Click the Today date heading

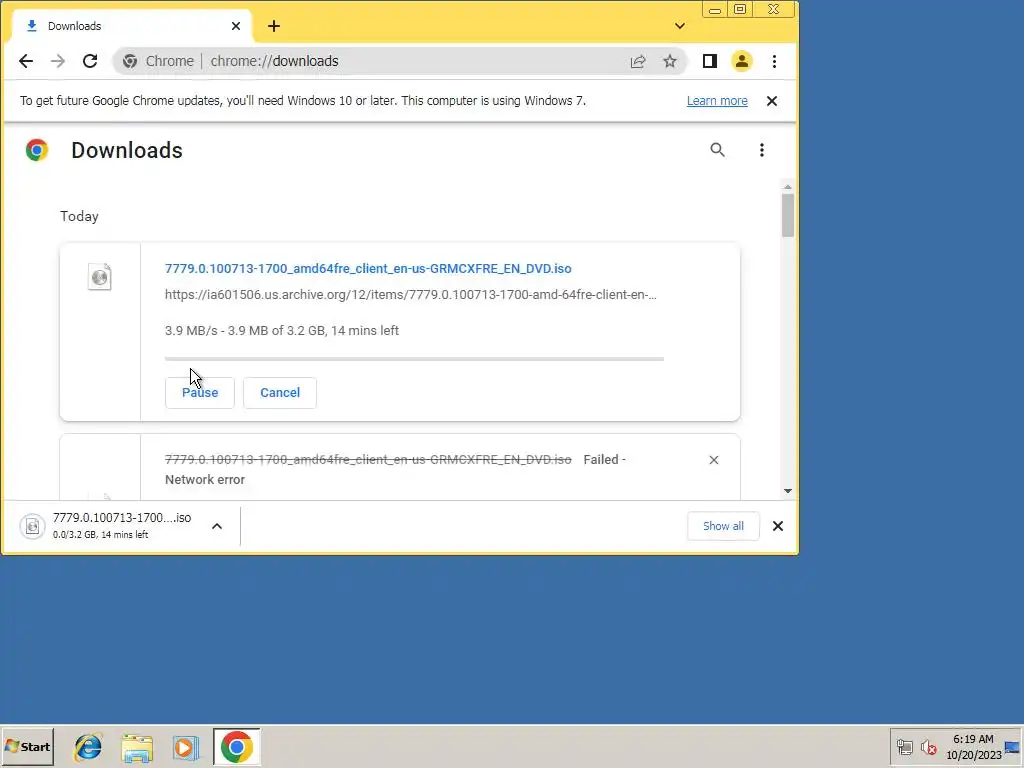tap(79, 217)
